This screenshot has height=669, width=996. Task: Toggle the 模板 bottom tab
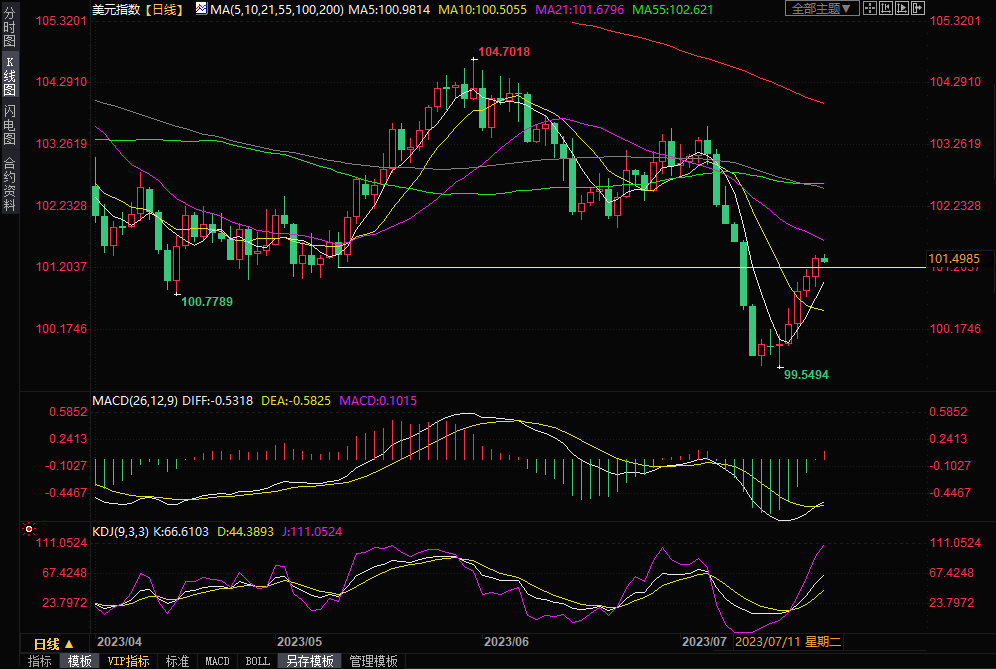pos(79,661)
